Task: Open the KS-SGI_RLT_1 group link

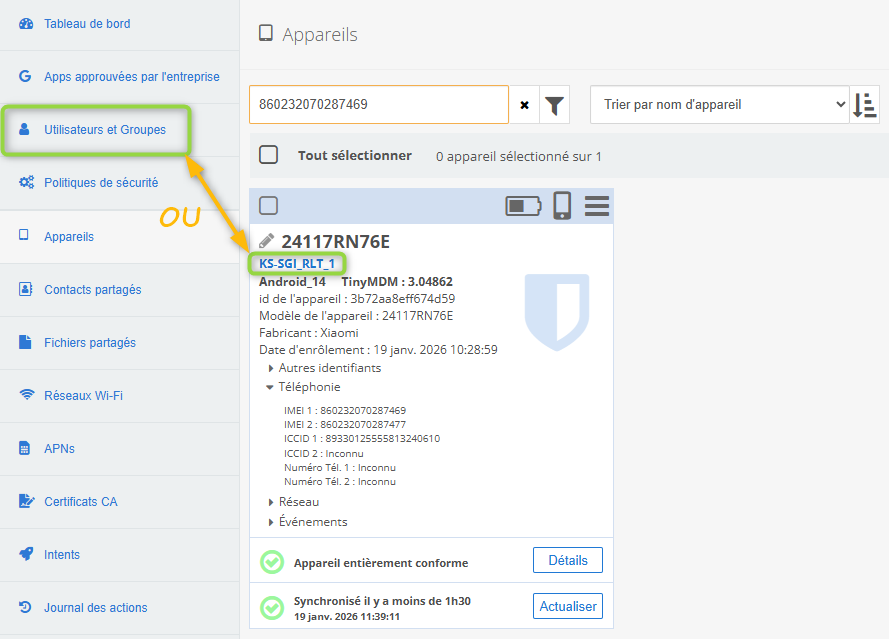Action: pyautogui.click(x=297, y=264)
